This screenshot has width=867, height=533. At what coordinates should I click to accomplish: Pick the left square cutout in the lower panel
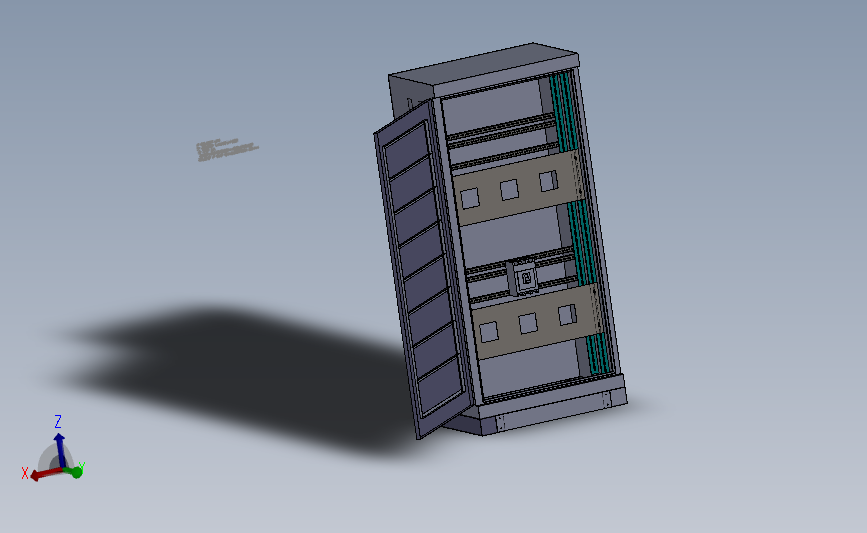click(489, 332)
